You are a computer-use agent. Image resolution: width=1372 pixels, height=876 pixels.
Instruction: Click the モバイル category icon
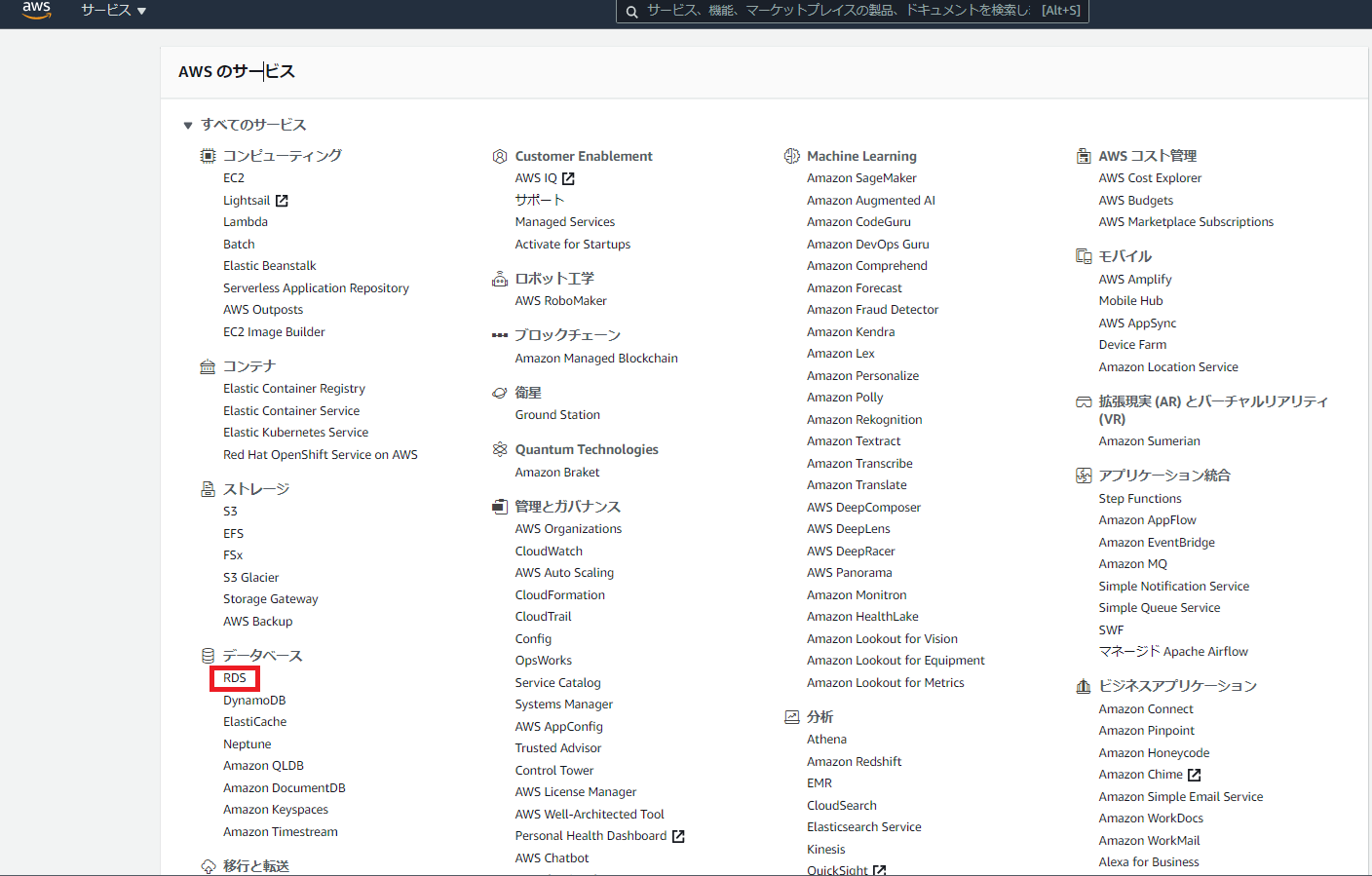pyautogui.click(x=1084, y=256)
